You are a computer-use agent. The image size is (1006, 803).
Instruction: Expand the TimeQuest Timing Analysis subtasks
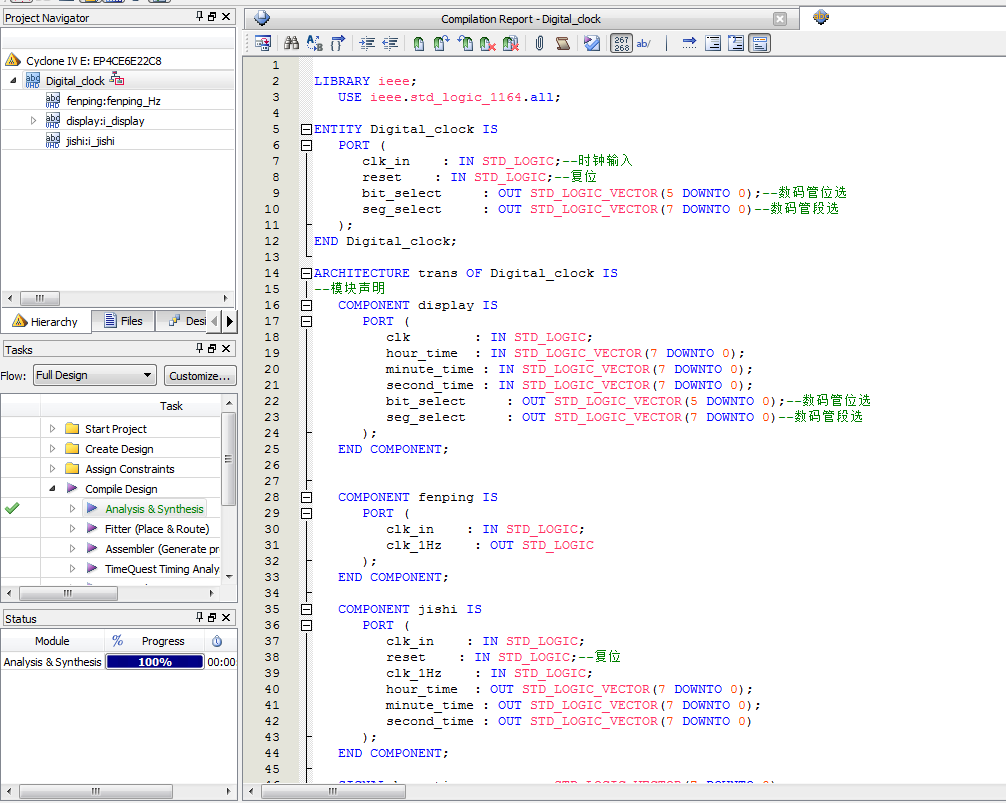tap(72, 568)
